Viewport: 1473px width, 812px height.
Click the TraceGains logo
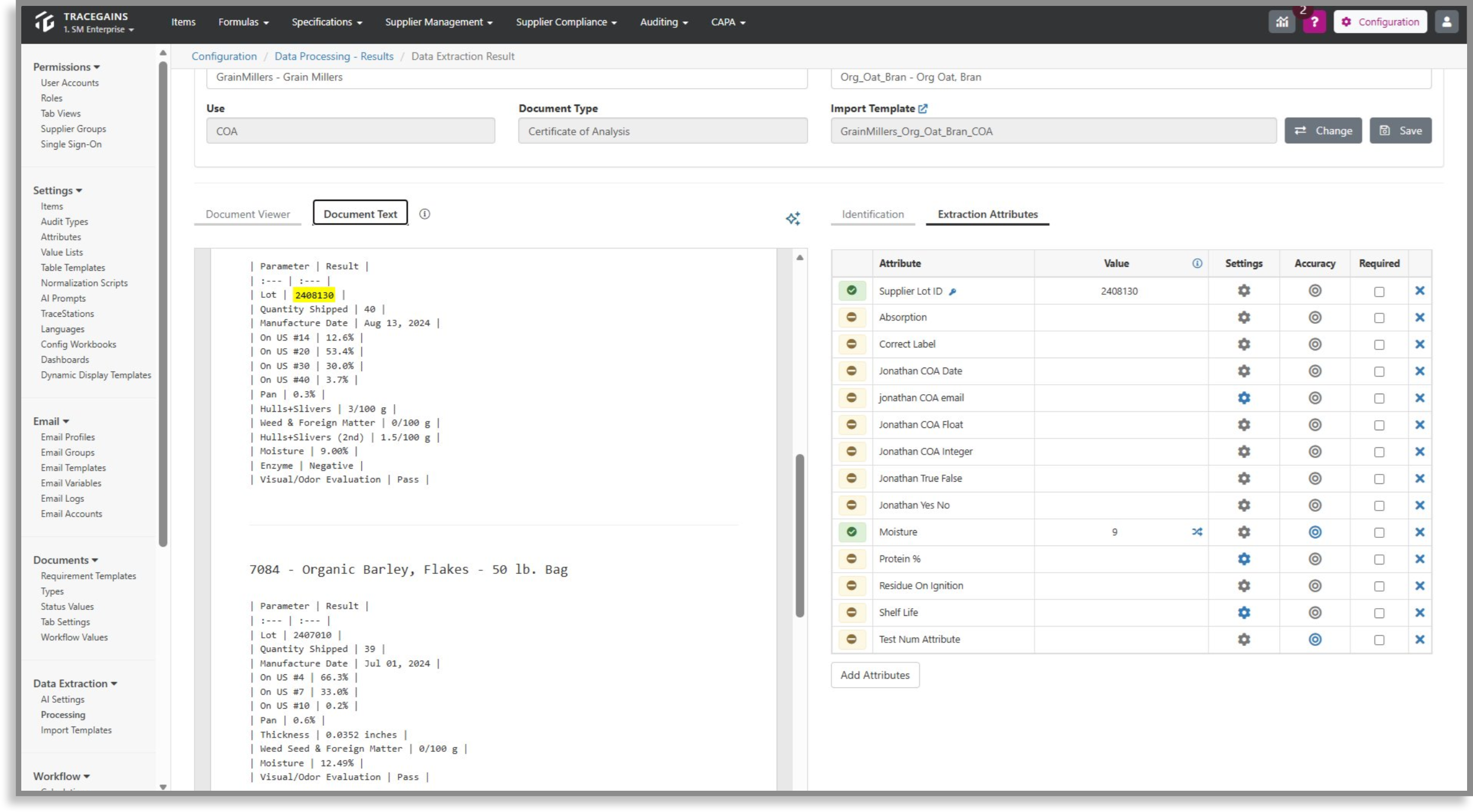[45, 22]
